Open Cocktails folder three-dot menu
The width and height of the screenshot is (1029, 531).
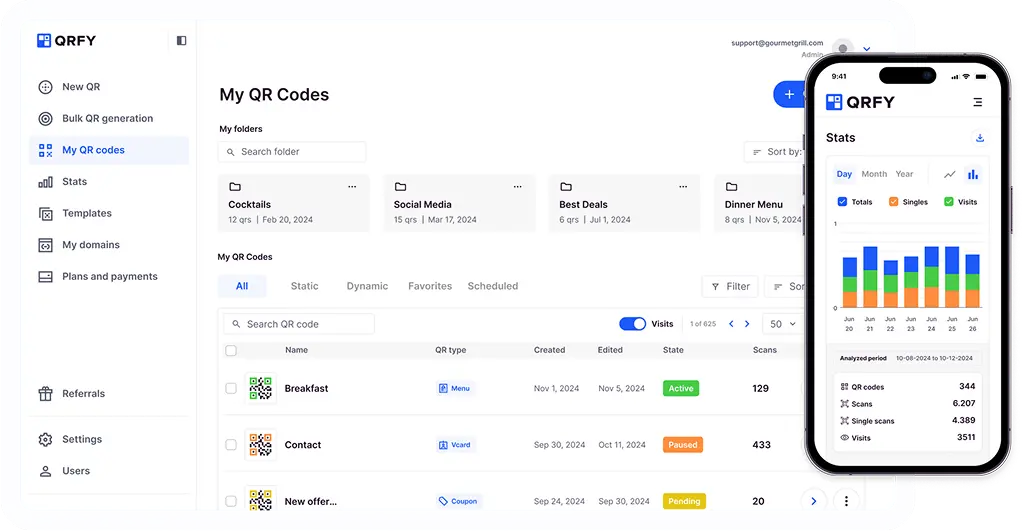(351, 187)
